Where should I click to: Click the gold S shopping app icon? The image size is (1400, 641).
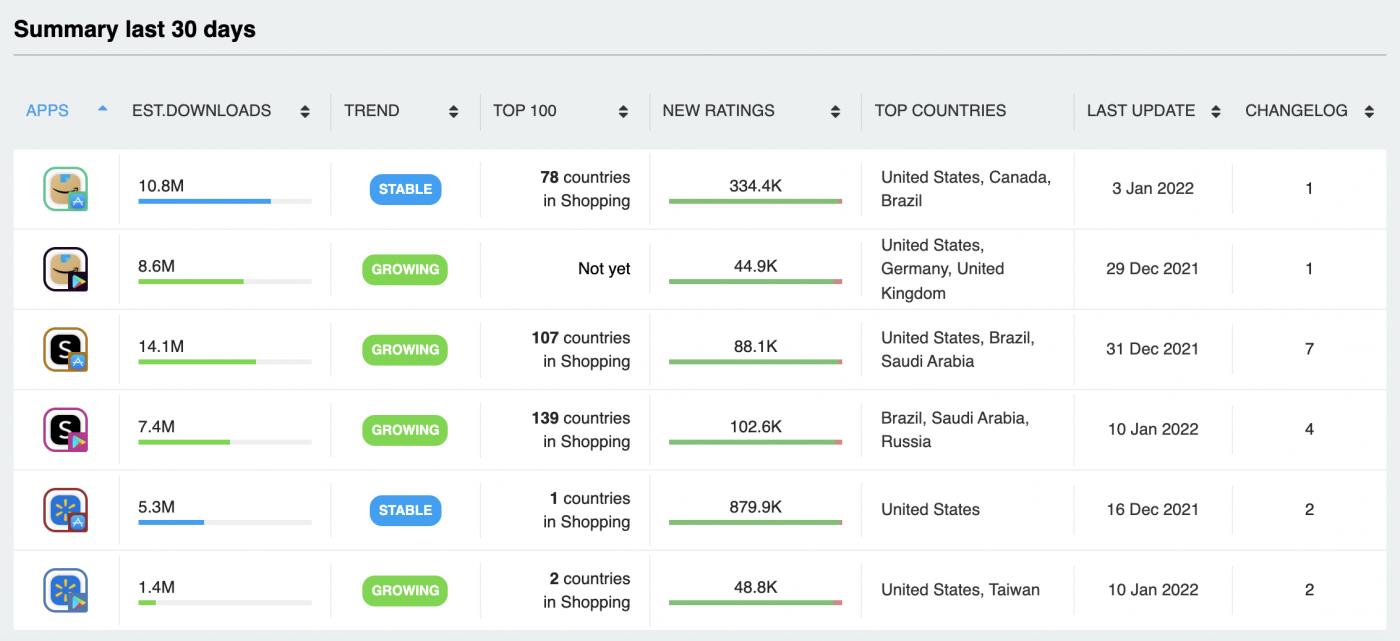[x=65, y=349]
